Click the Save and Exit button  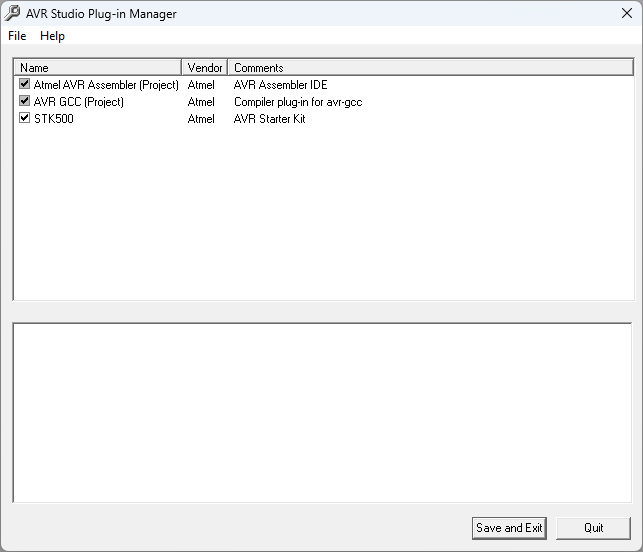(509, 528)
